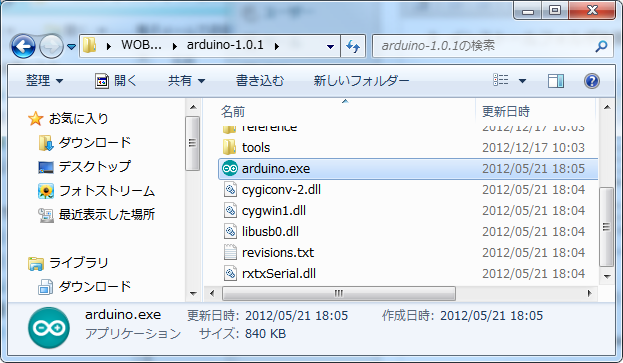The height and width of the screenshot is (363, 623).
Task: Click navigation pane scroll up arrow
Action: (193, 107)
